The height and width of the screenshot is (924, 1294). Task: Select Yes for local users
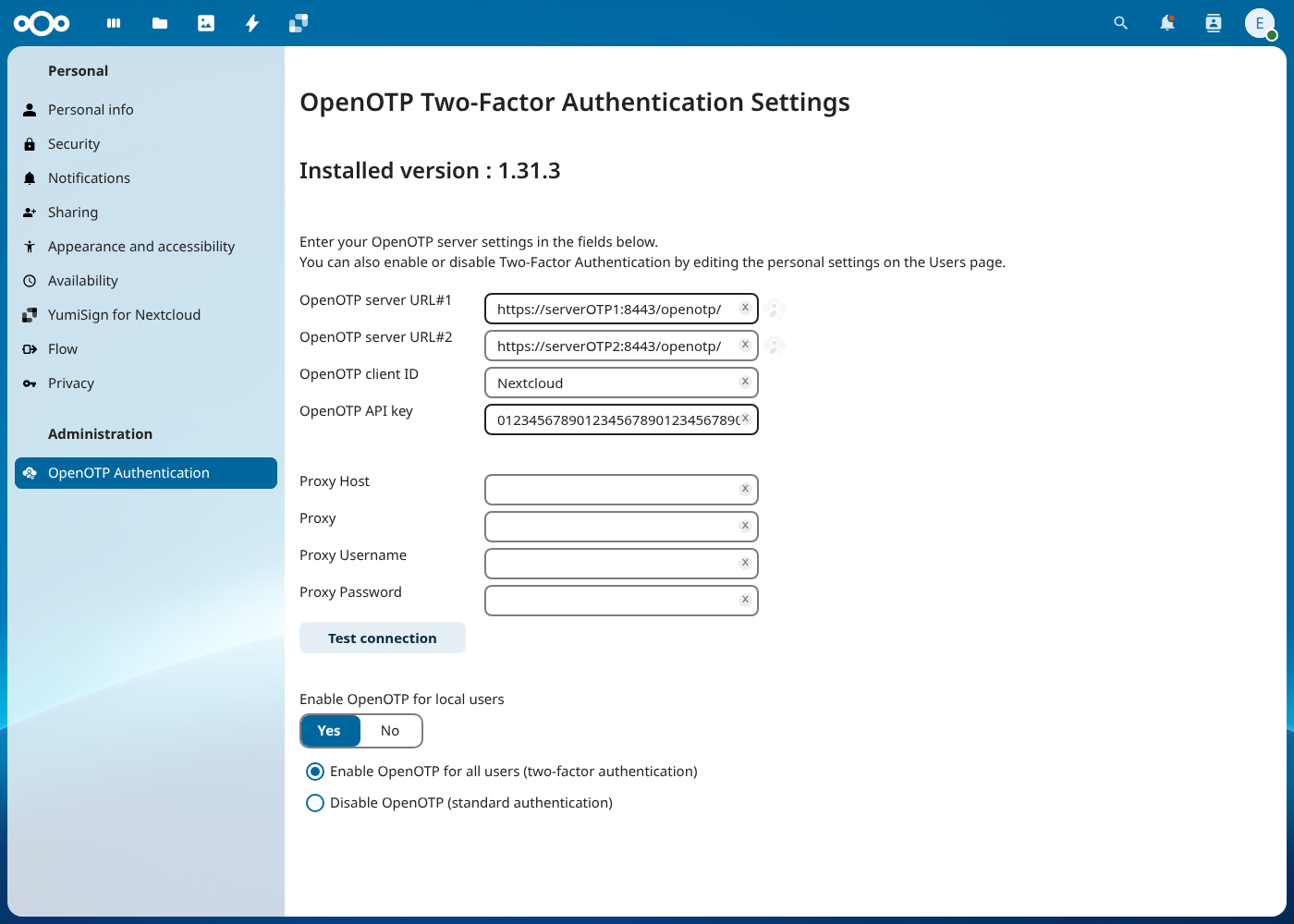click(x=330, y=731)
